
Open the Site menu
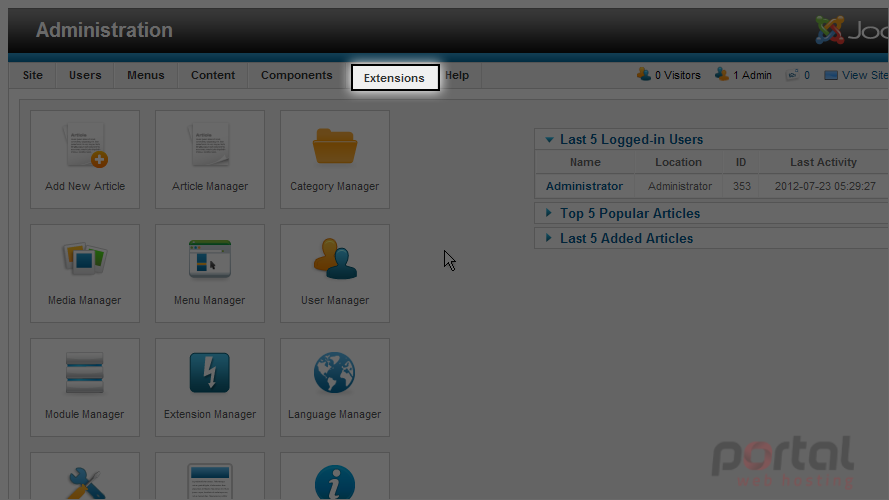pos(33,75)
